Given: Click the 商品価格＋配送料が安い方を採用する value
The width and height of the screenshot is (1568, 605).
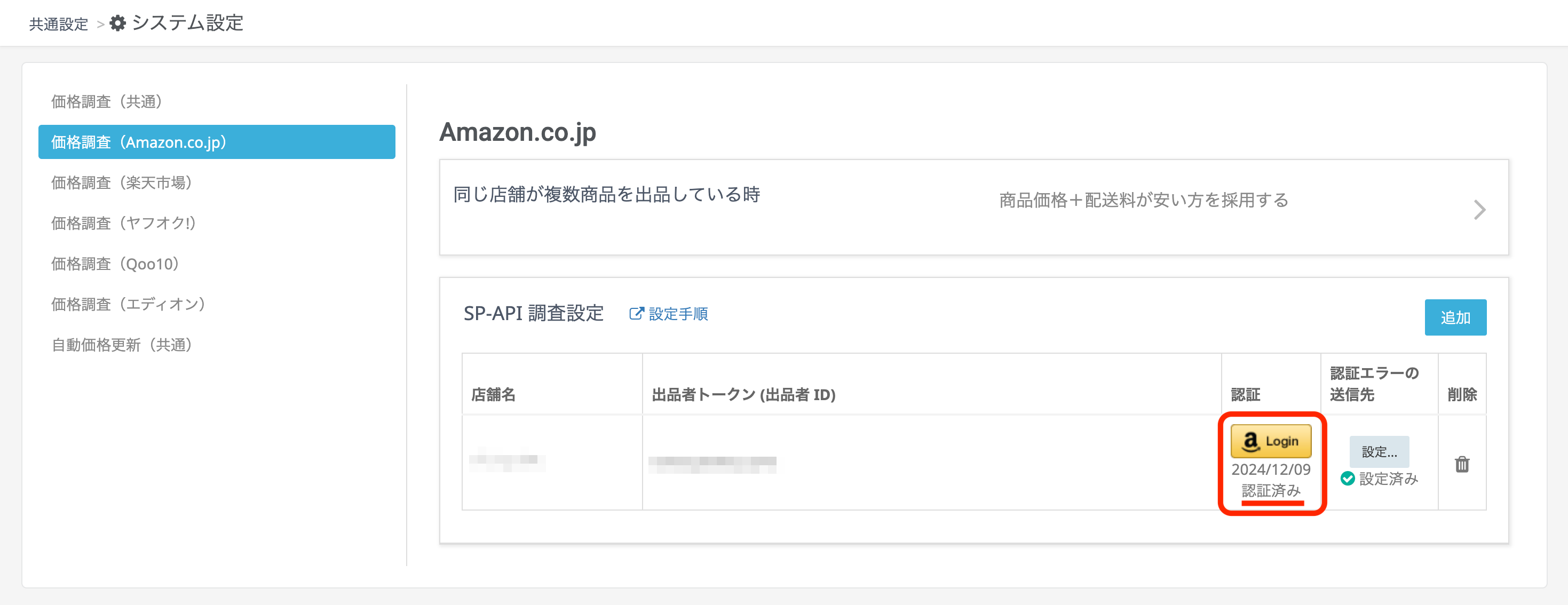Looking at the screenshot, I should click(x=1143, y=200).
